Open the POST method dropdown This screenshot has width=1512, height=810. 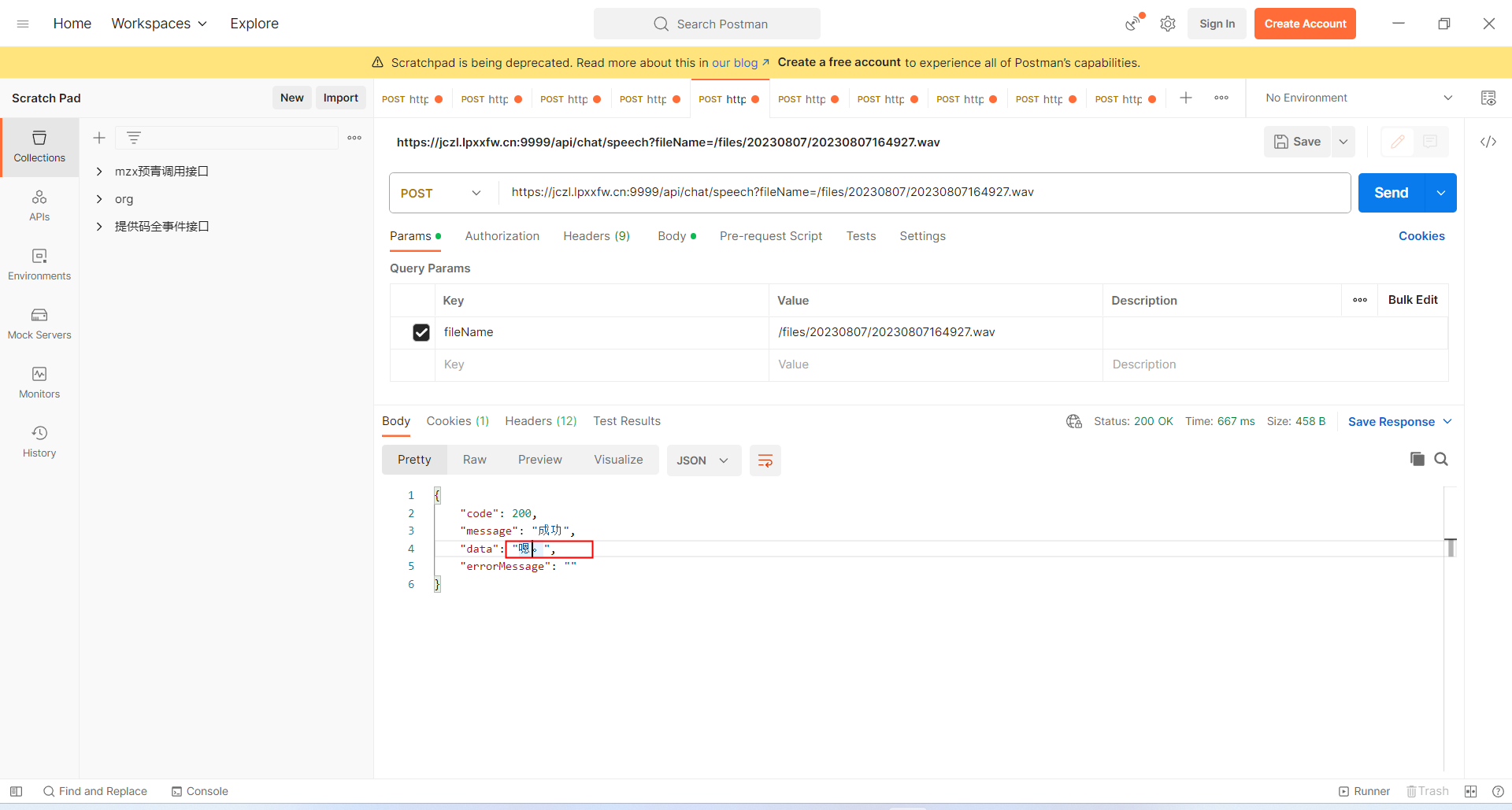(441, 193)
